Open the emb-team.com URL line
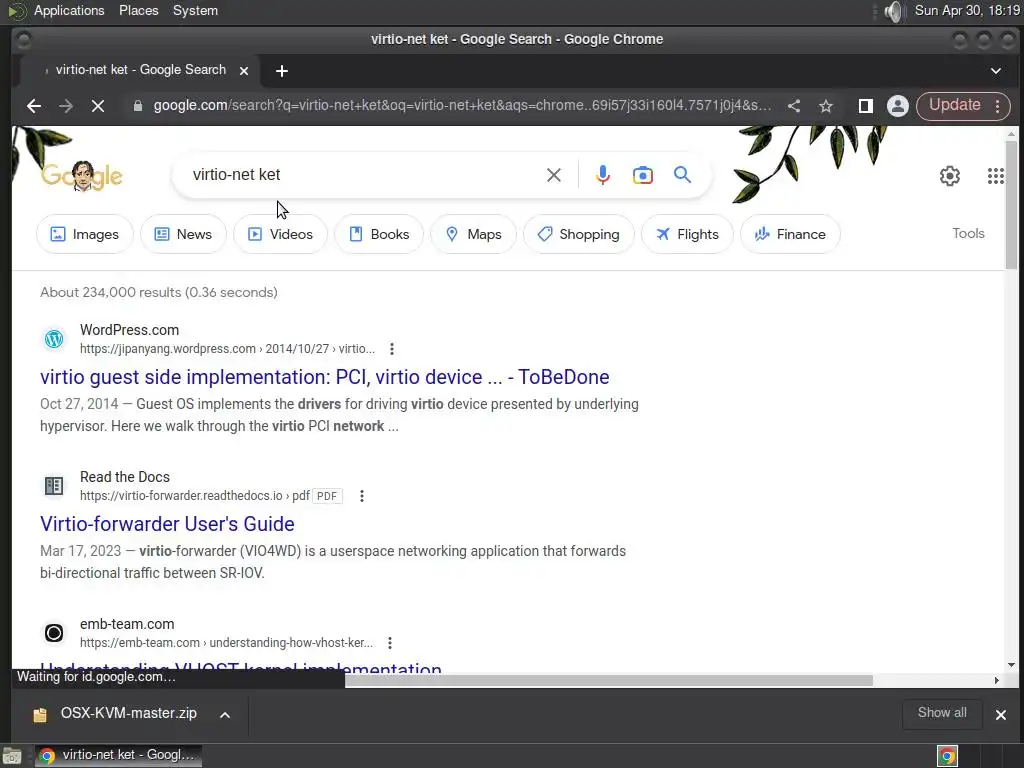1024x768 pixels. [x=226, y=643]
